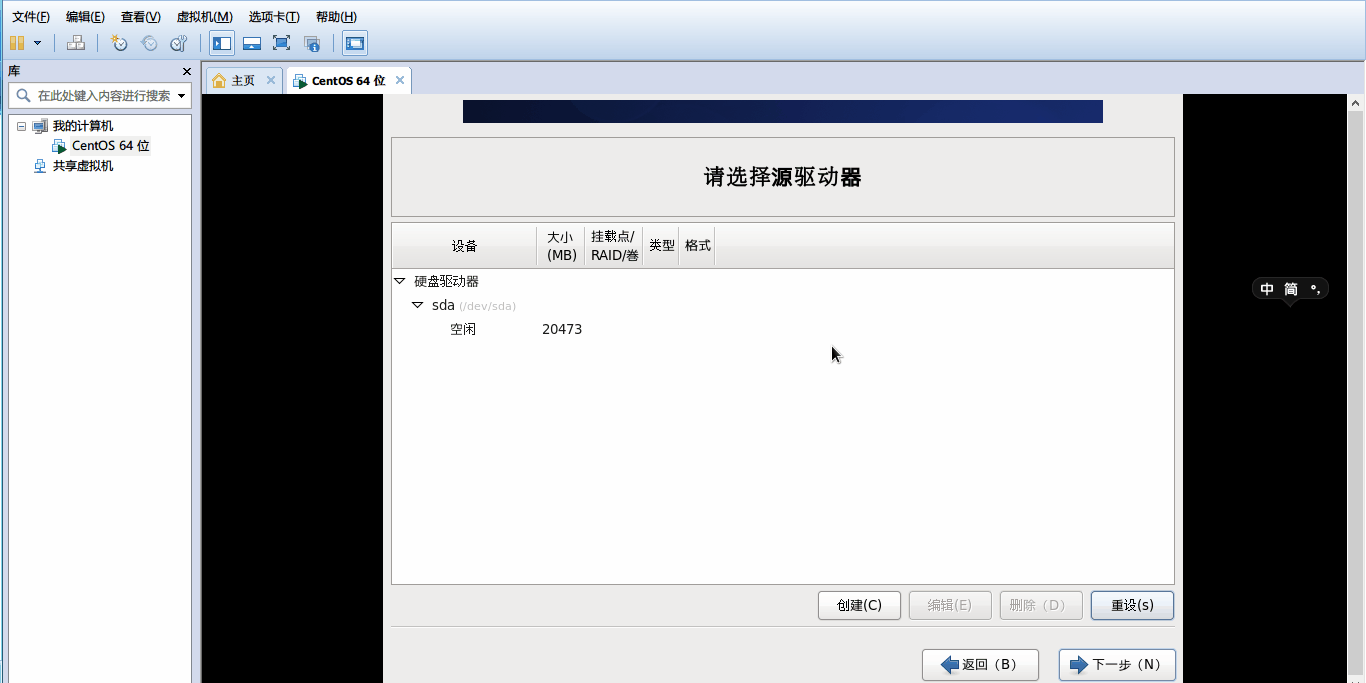Open the 虚拟机 menu
This screenshot has width=1366, height=683.
point(203,16)
